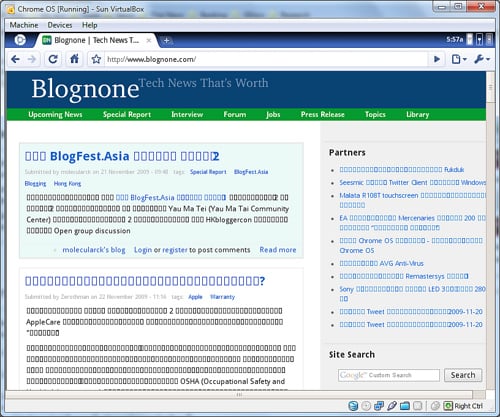Open the AVG Anti-Virus partner link

tap(381, 263)
